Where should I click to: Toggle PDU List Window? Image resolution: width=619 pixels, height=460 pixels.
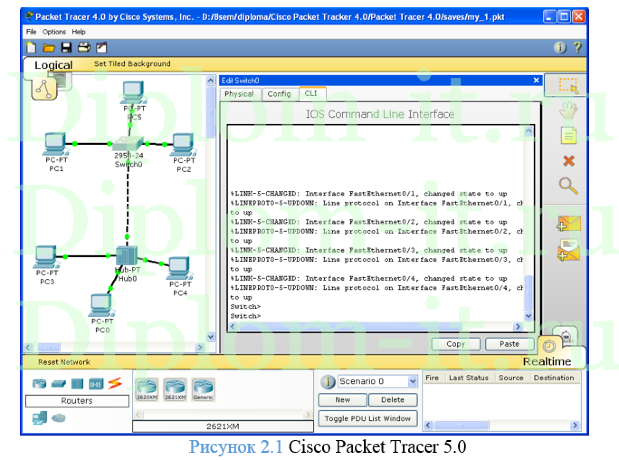[x=368, y=418]
